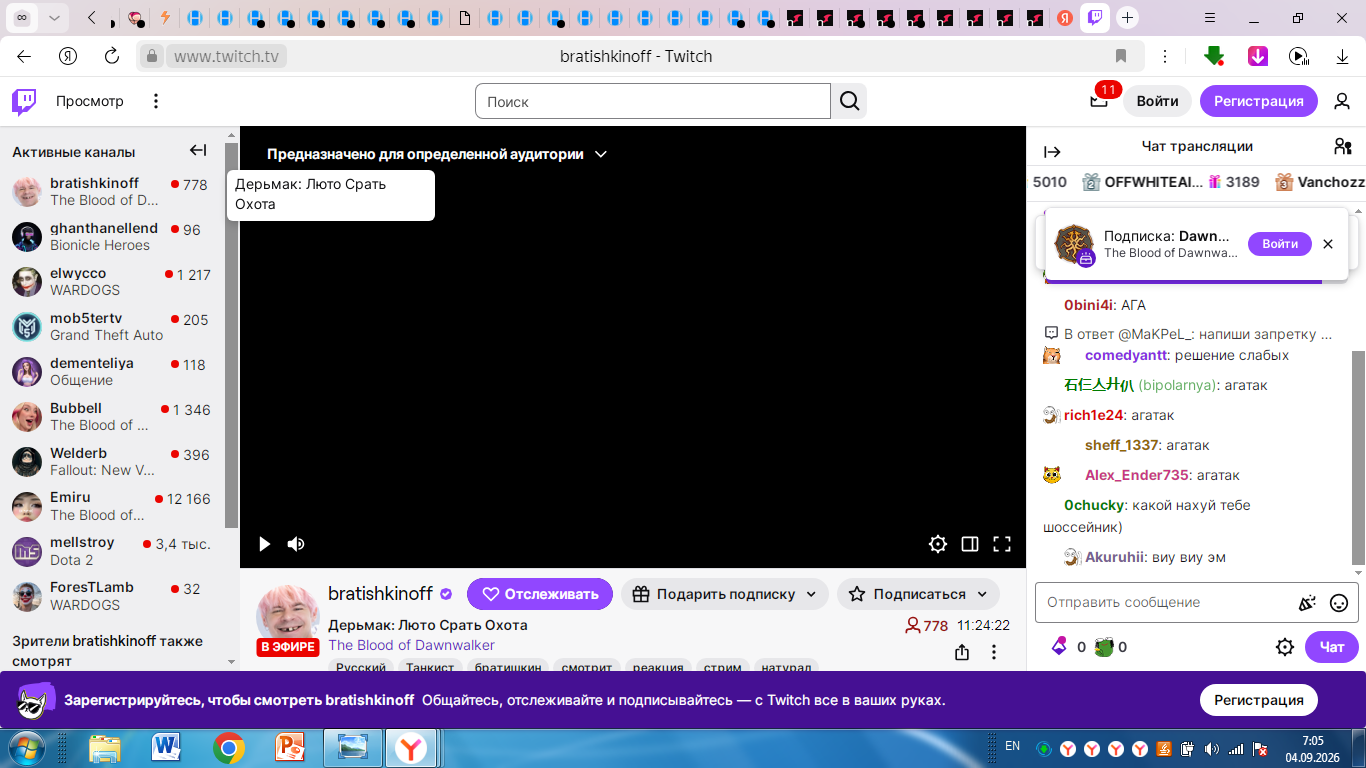Click the share stream icon
This screenshot has height=768, width=1366.
point(962,652)
